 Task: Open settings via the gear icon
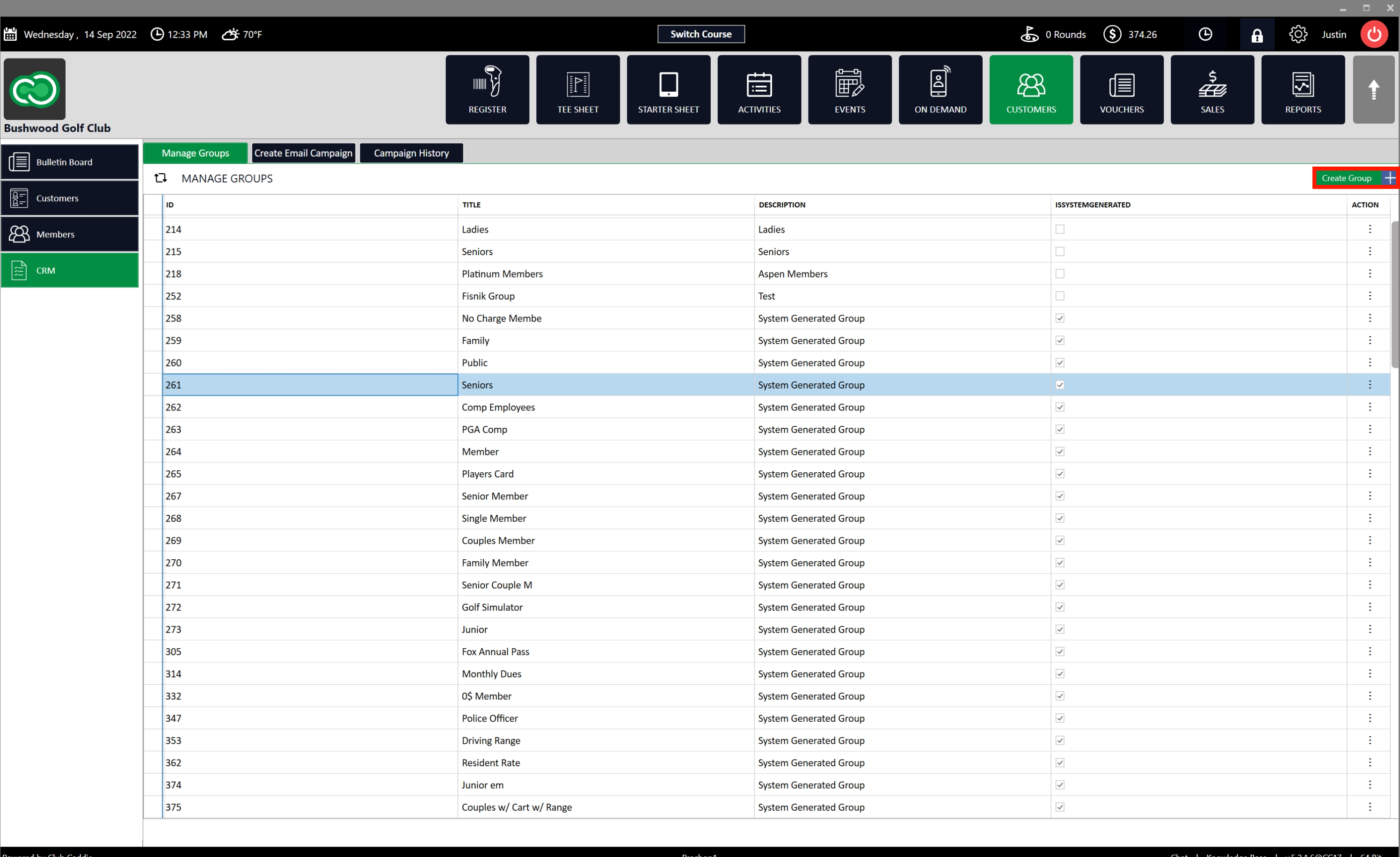1298,35
